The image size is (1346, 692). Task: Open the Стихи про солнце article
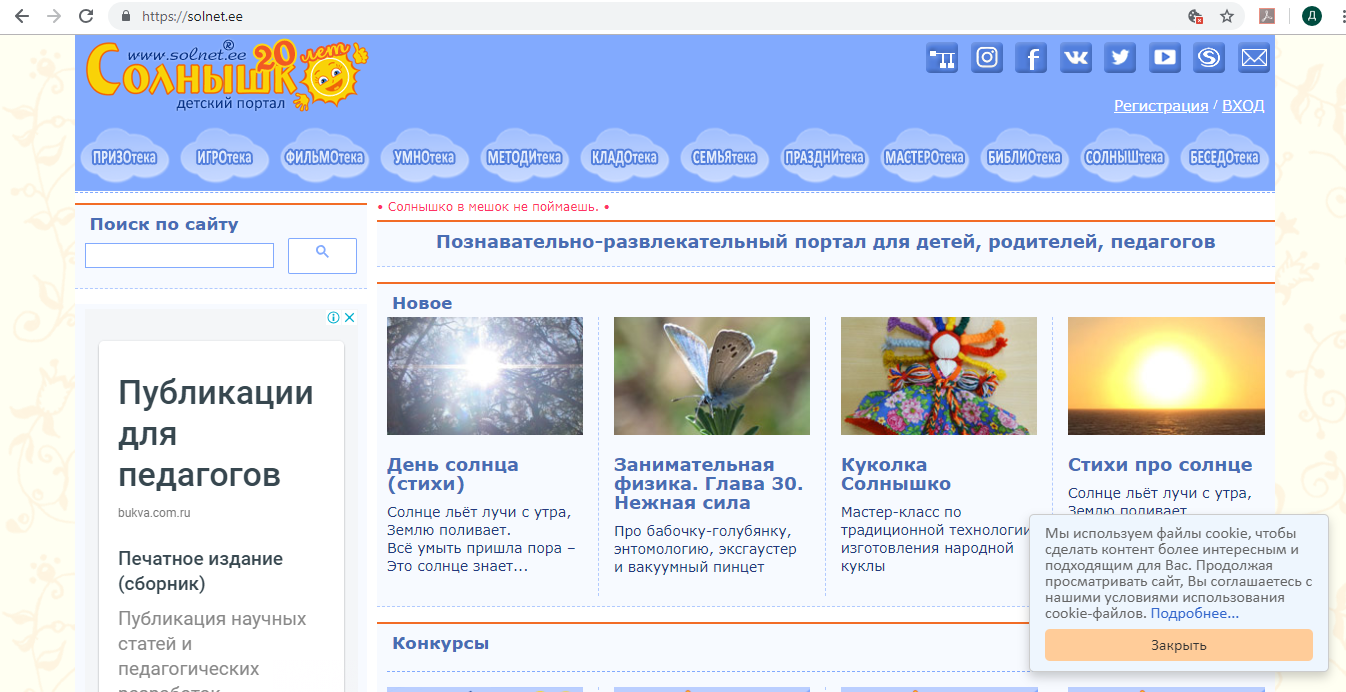click(x=1160, y=465)
